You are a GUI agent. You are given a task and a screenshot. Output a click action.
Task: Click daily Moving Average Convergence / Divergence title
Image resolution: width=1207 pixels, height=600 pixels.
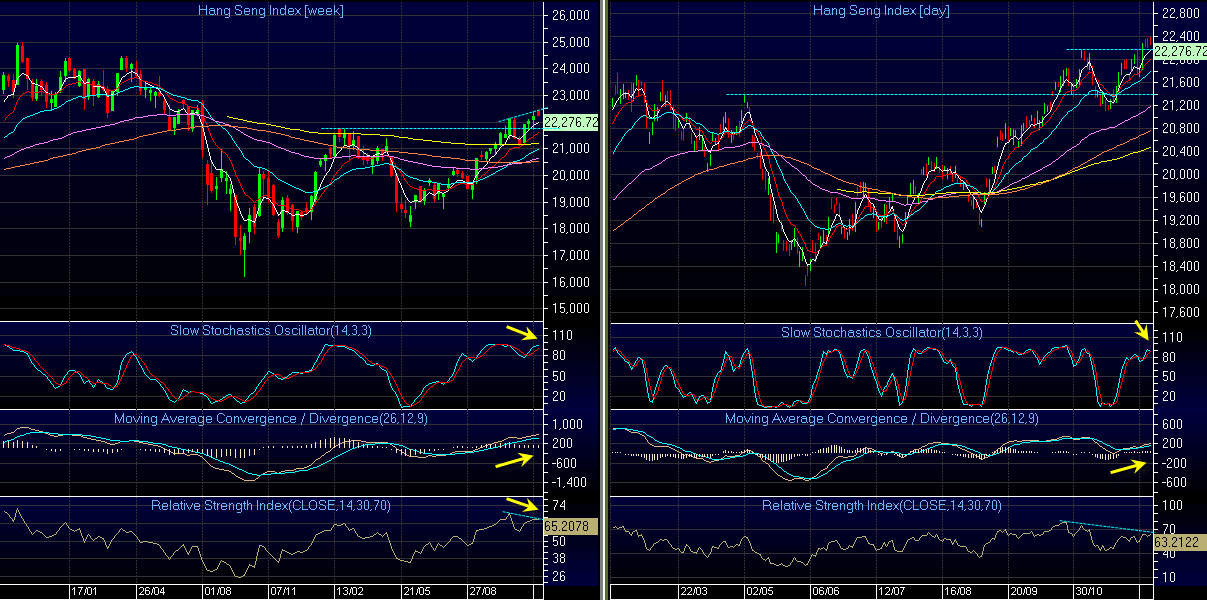(x=881, y=418)
